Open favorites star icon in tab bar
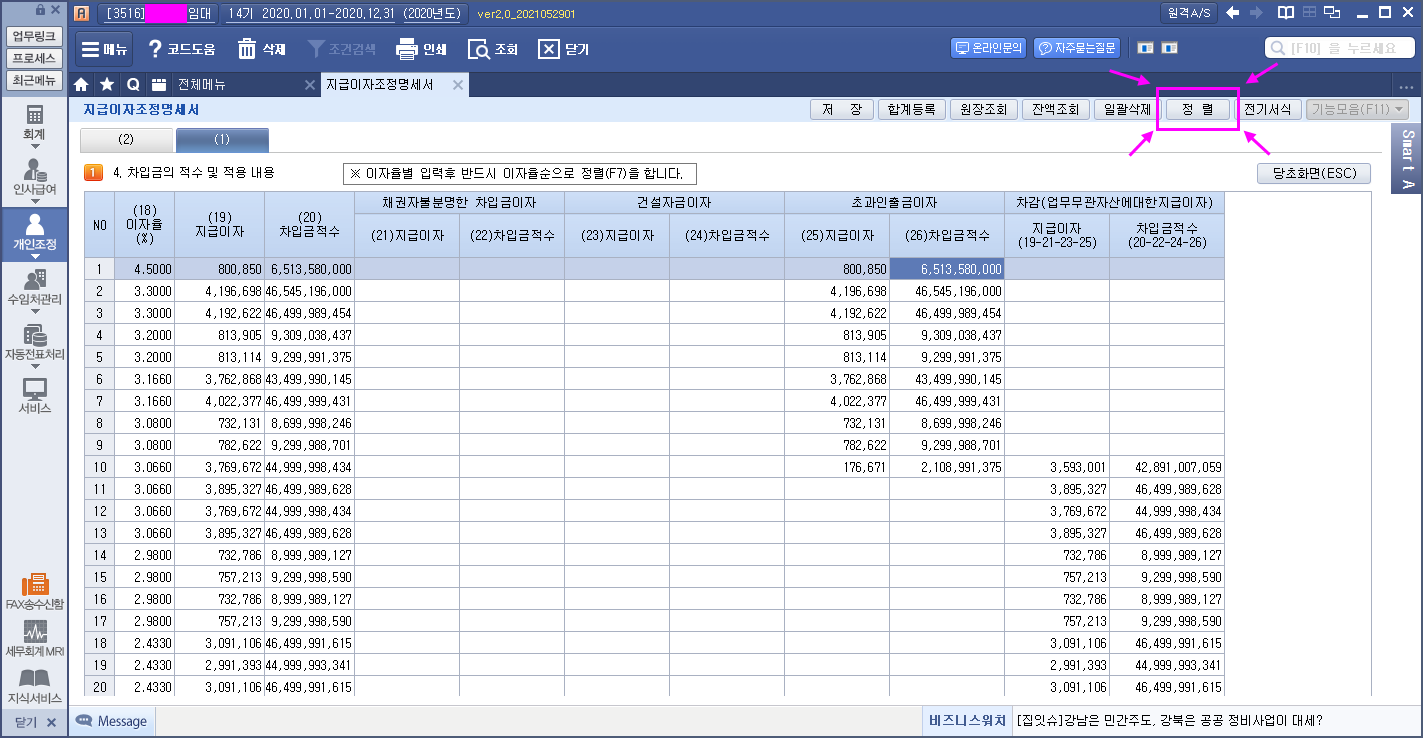Viewport: 1423px width, 738px height. tap(107, 85)
